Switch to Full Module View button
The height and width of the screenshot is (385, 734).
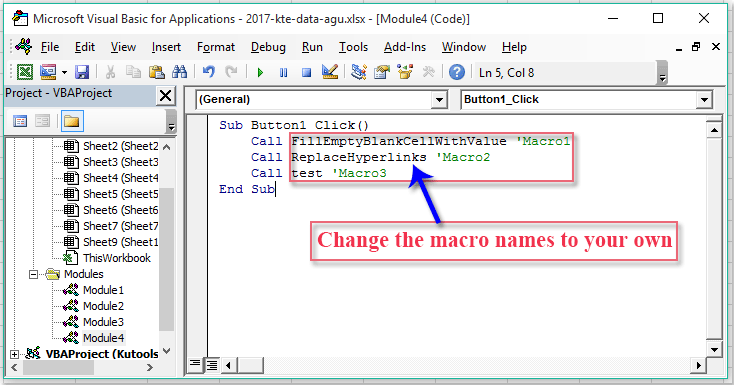click(212, 364)
